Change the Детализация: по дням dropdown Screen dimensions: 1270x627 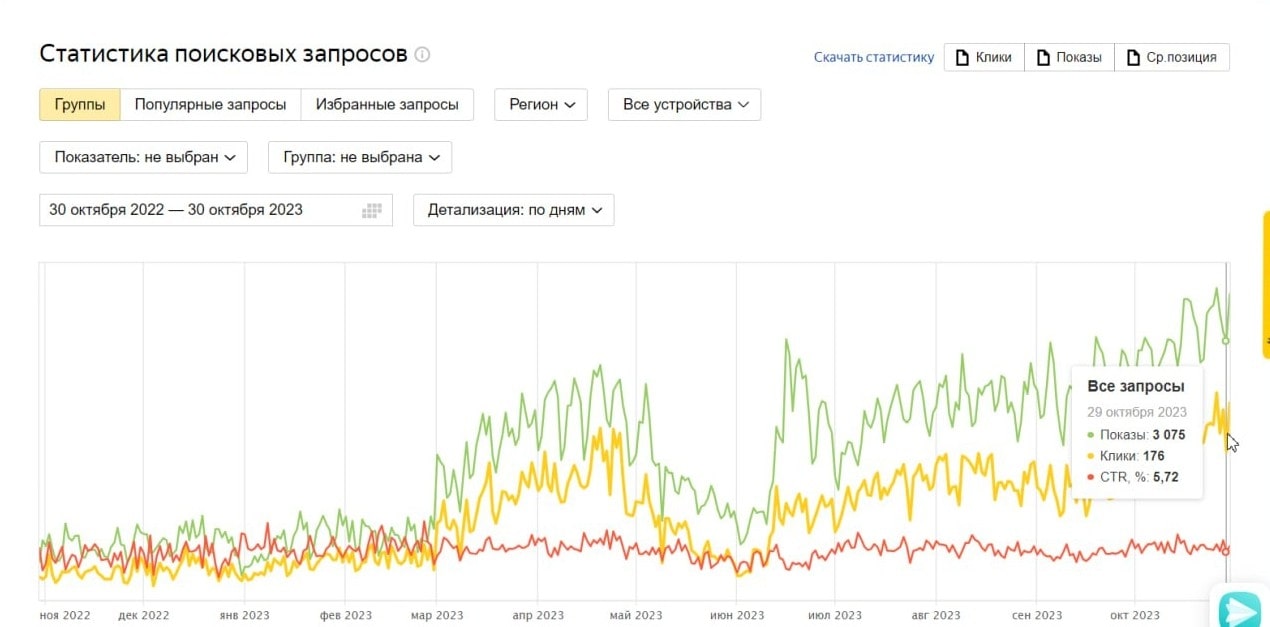coord(513,210)
